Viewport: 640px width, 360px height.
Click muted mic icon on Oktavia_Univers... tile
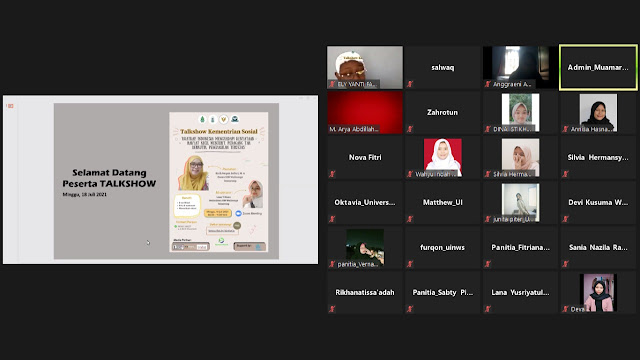332,219
